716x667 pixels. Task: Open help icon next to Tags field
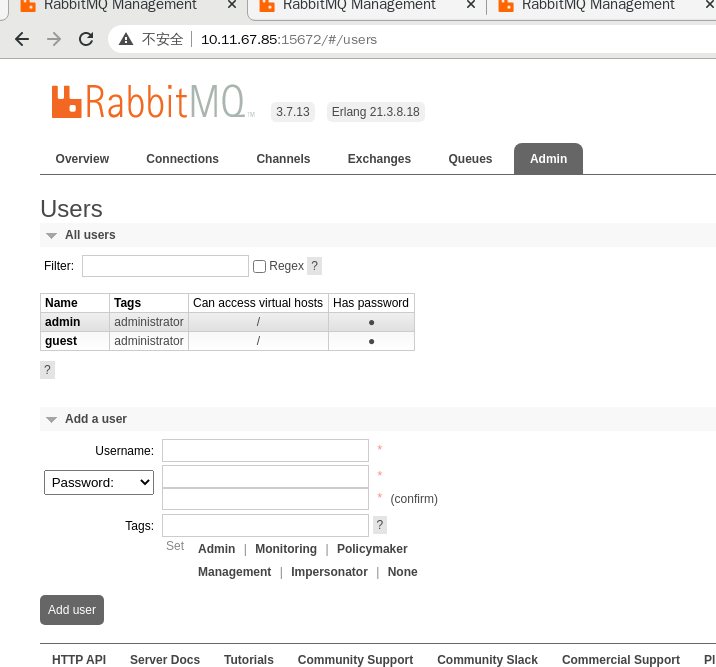pos(380,525)
